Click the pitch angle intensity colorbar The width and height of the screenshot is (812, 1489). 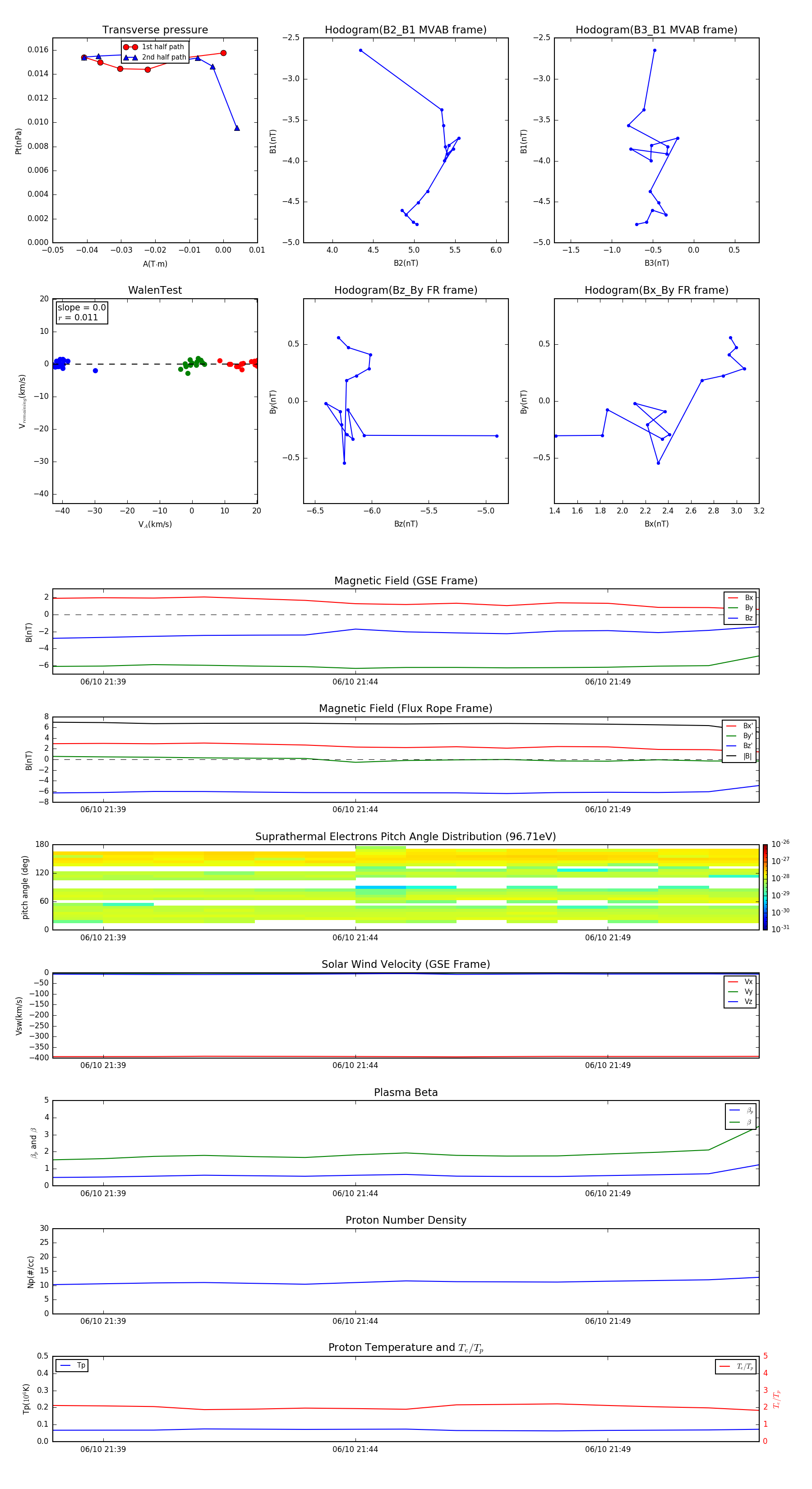pyautogui.click(x=765, y=887)
